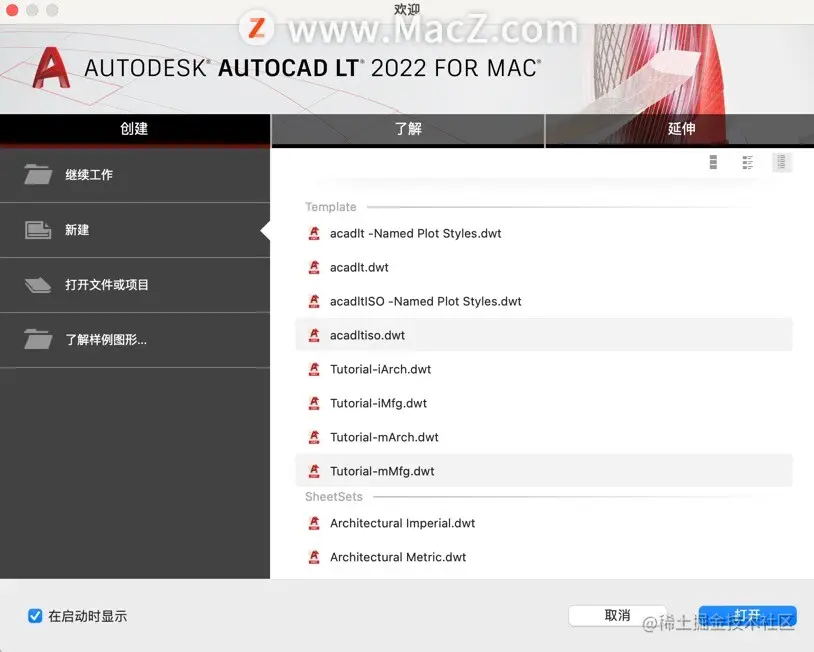Click the Template section header
This screenshot has height=652, width=814.
[331, 207]
